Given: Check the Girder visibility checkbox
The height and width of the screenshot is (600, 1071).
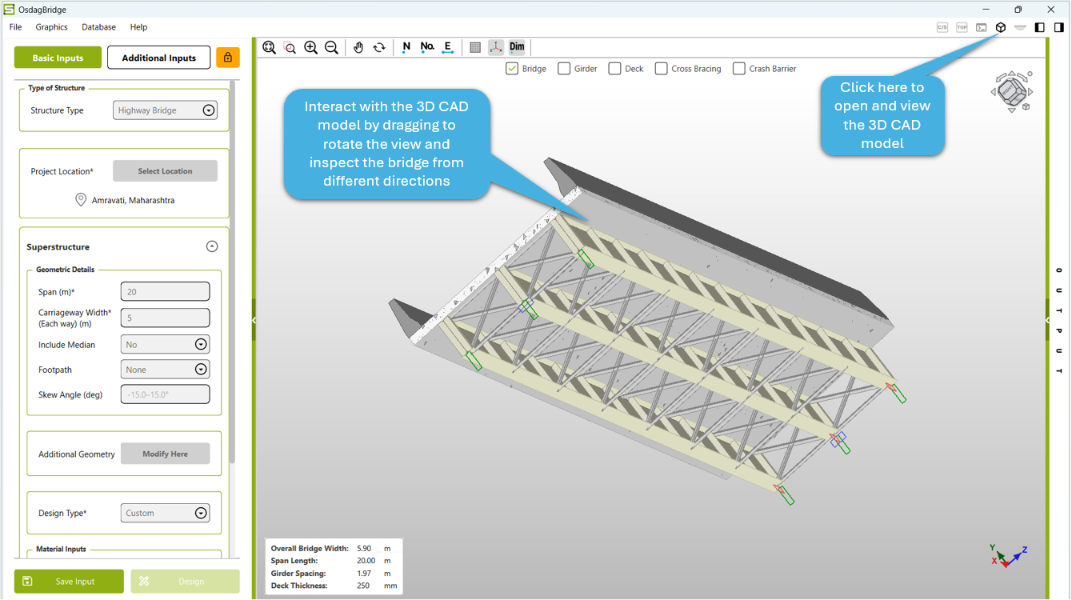Looking at the screenshot, I should [564, 68].
